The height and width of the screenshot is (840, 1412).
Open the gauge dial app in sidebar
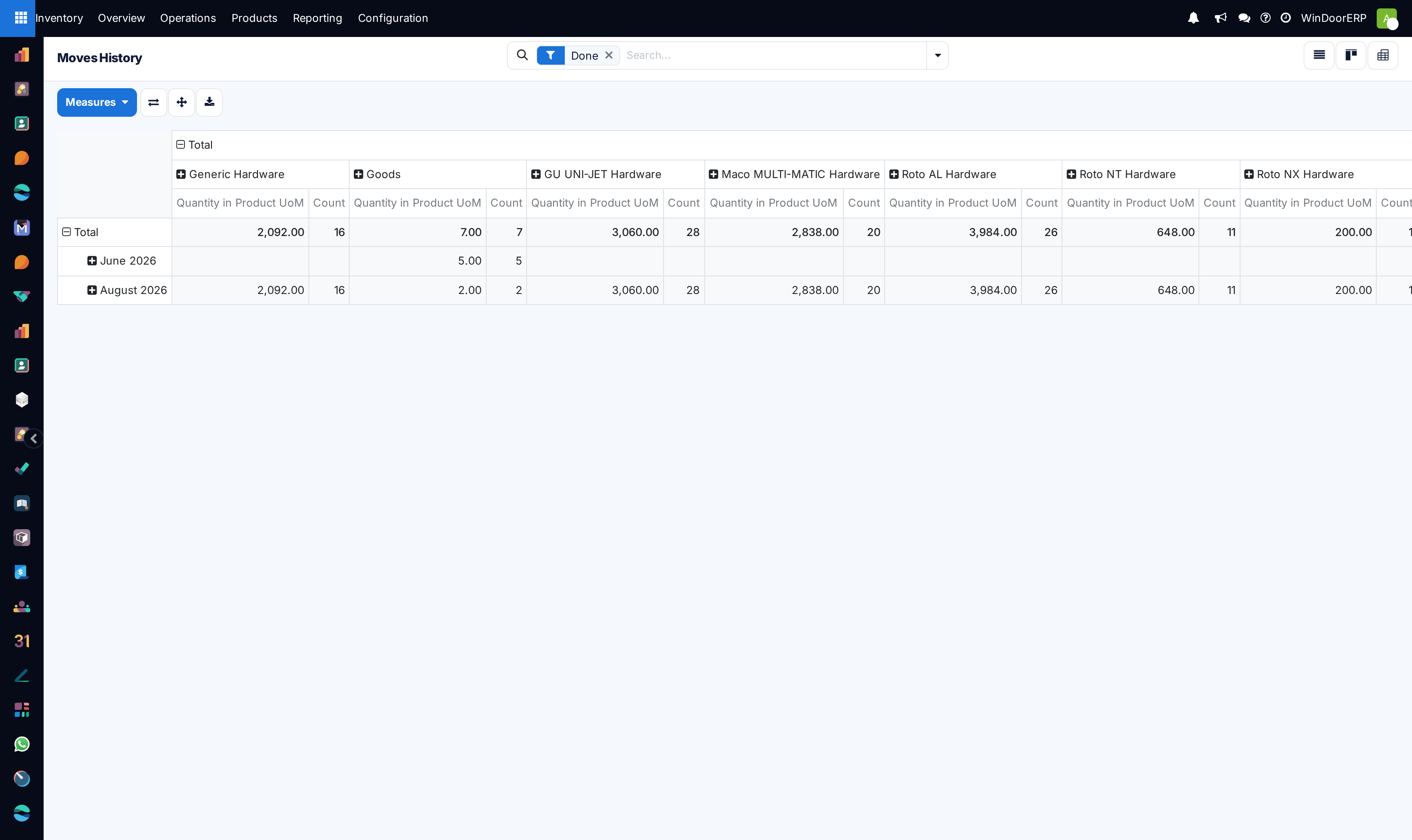pos(21,779)
